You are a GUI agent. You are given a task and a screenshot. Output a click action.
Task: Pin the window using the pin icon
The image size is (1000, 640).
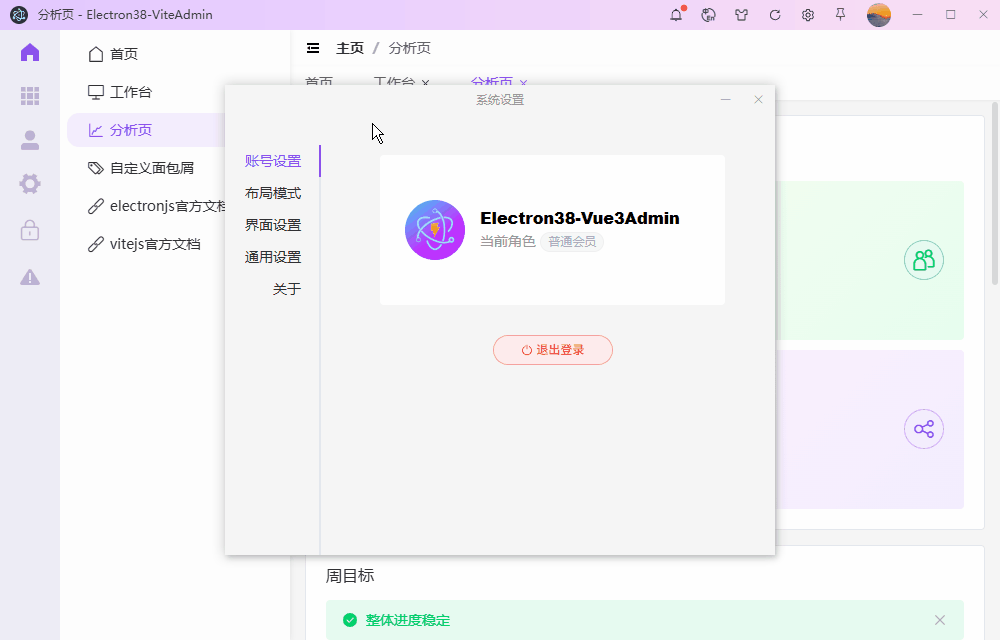tap(841, 15)
